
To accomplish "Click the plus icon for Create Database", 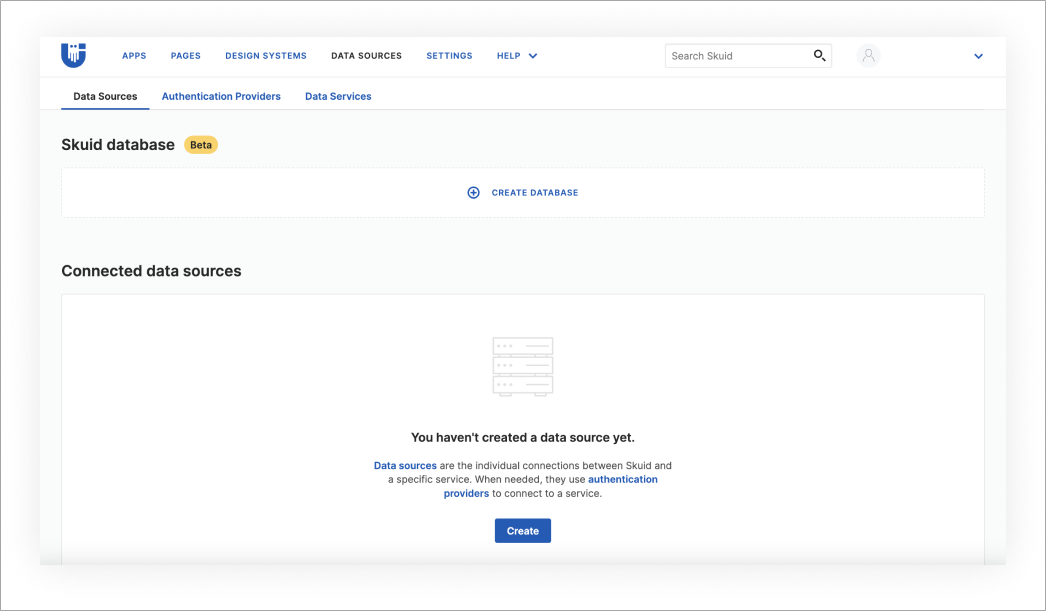I will click(473, 193).
